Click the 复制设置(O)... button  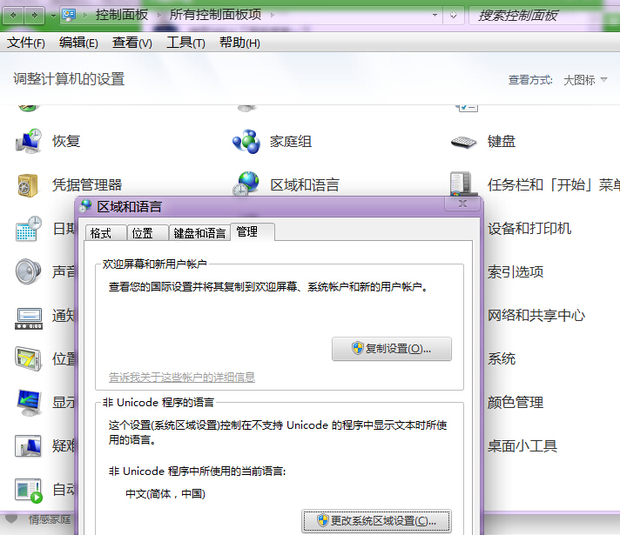tap(391, 349)
